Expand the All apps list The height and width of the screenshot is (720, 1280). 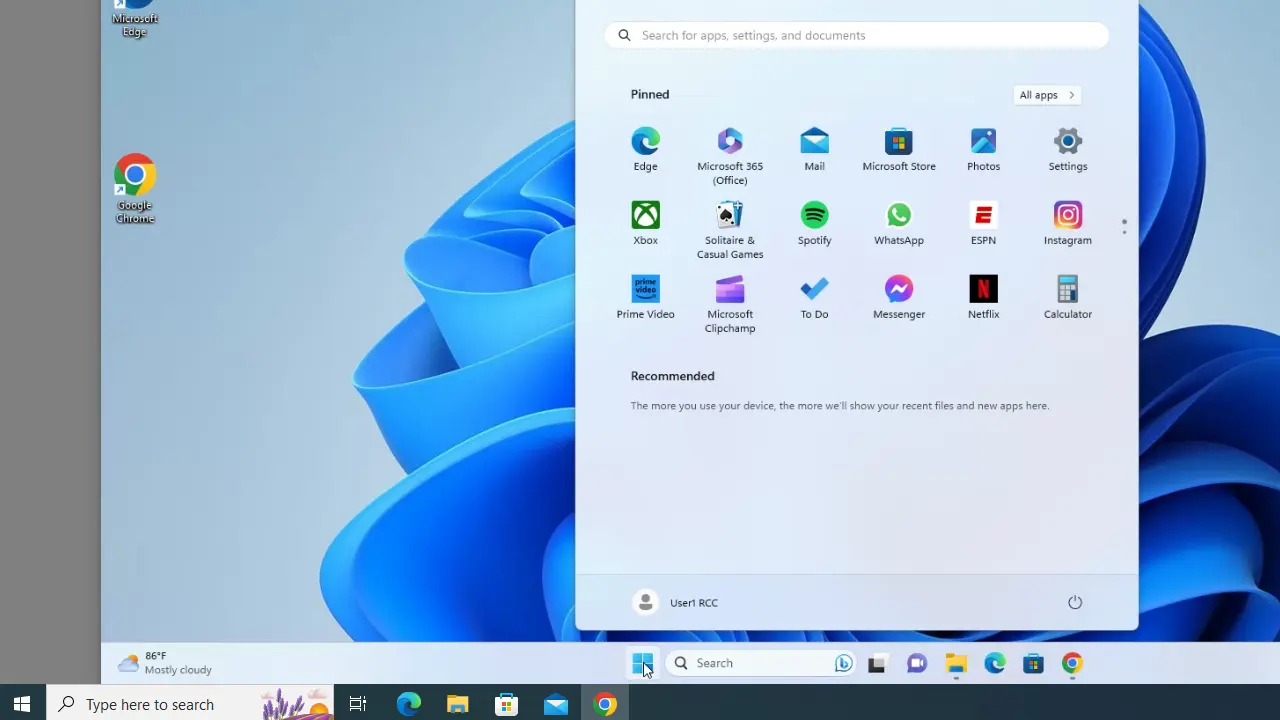[x=1047, y=95]
